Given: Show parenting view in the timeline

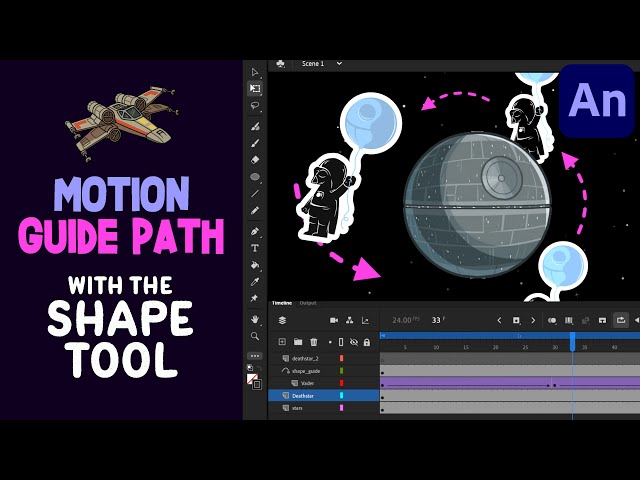Looking at the screenshot, I should click(349, 320).
